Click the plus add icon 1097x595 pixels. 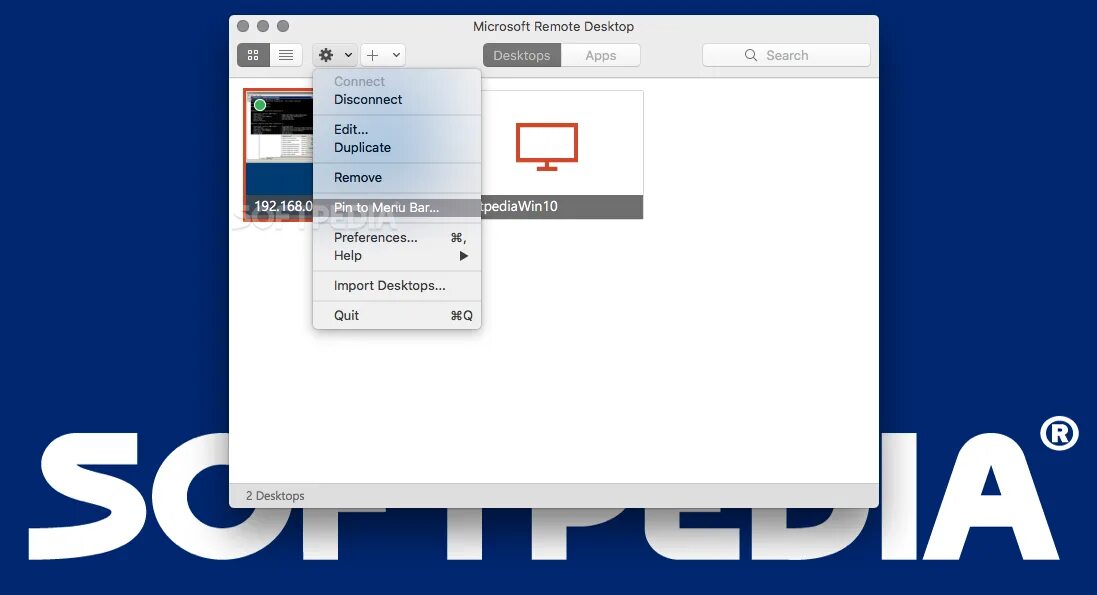[373, 55]
